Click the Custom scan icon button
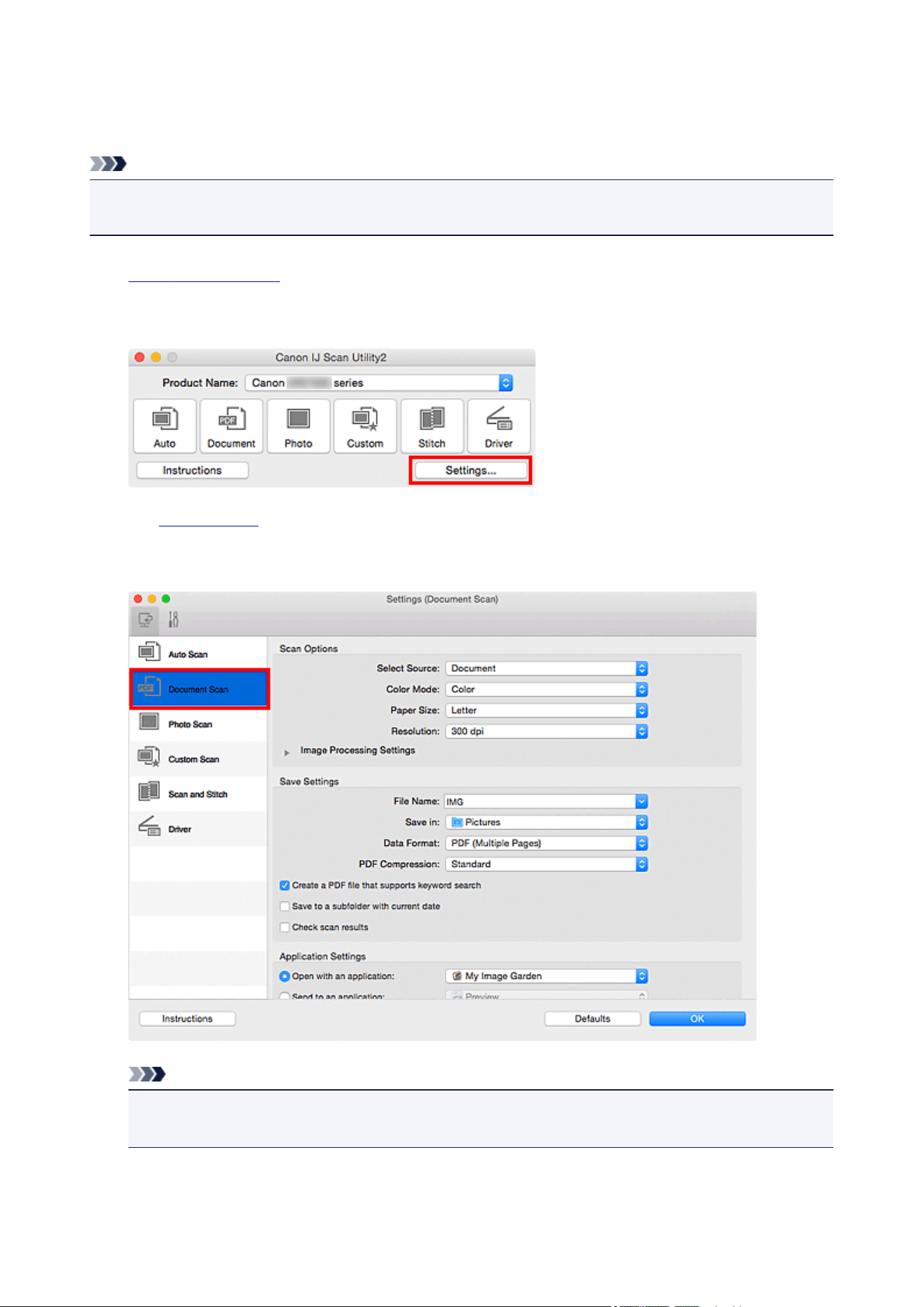The height and width of the screenshot is (1307, 924). (x=365, y=426)
